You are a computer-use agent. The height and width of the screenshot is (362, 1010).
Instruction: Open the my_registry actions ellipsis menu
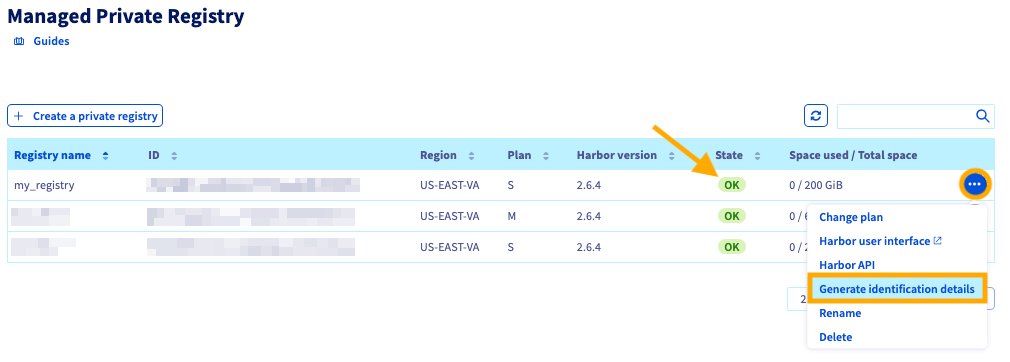tap(975, 185)
